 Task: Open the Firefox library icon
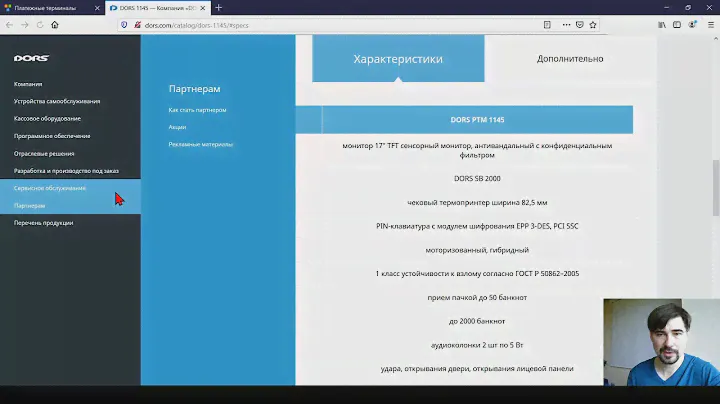pyautogui.click(x=661, y=24)
